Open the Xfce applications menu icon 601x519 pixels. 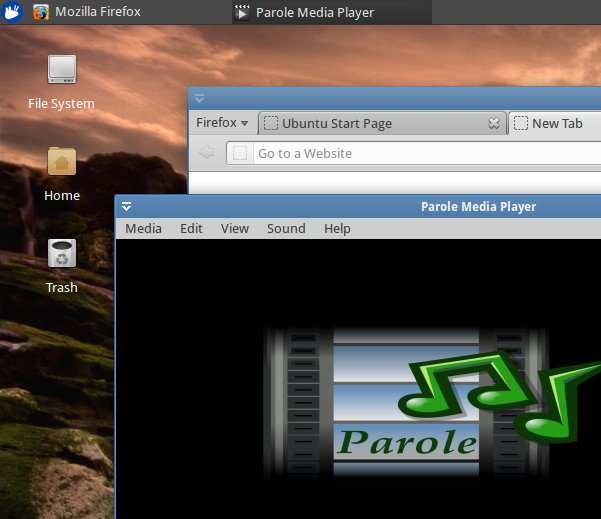(13, 12)
